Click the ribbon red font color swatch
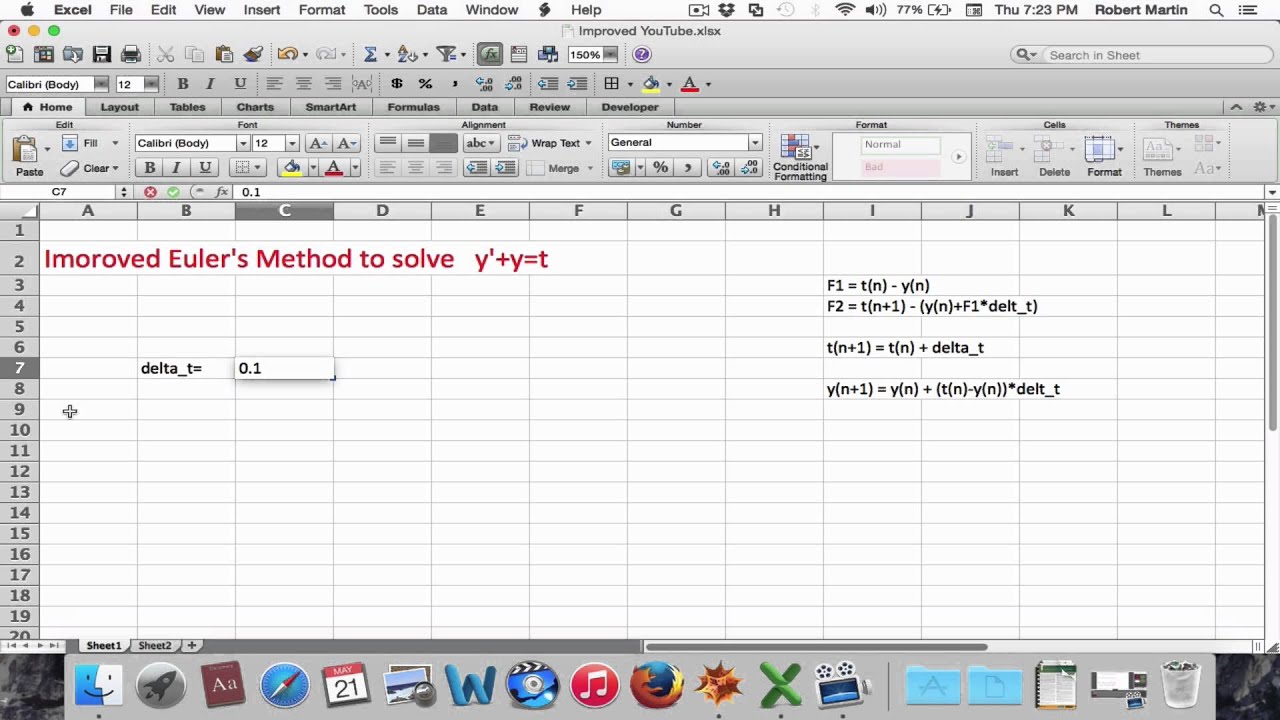This screenshot has height=720, width=1280. point(334,168)
